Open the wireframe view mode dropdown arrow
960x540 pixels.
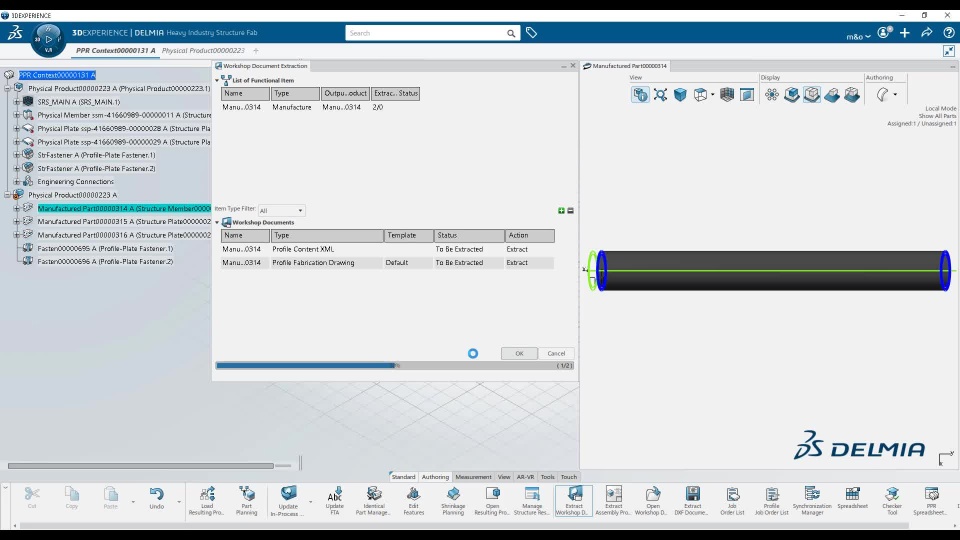click(713, 94)
